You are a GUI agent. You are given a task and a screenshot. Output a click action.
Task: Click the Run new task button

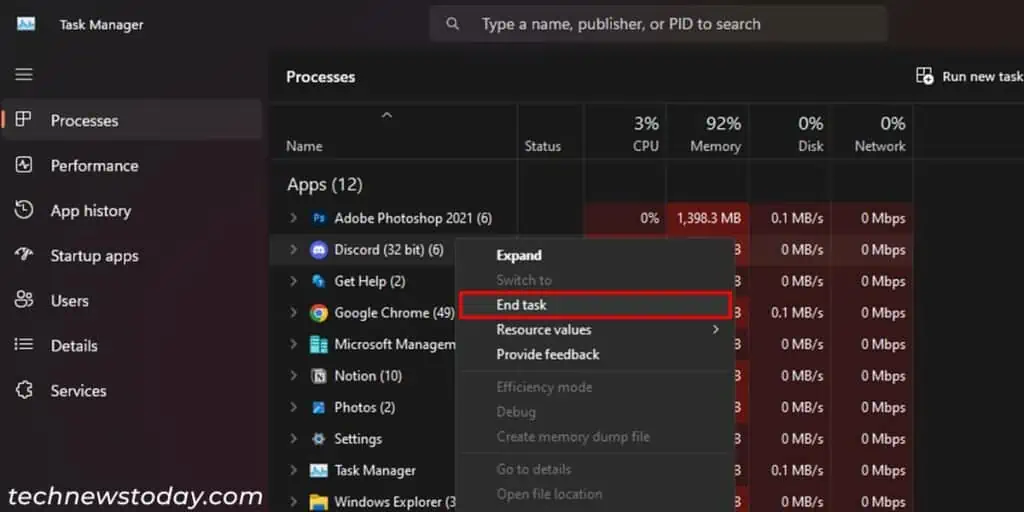(x=969, y=76)
